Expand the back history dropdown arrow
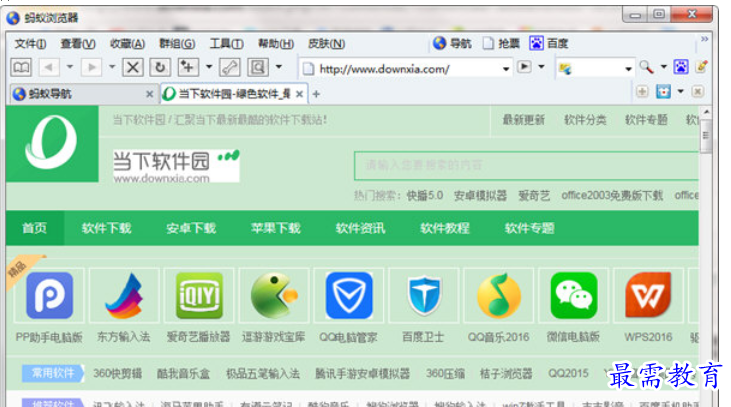 [70, 67]
